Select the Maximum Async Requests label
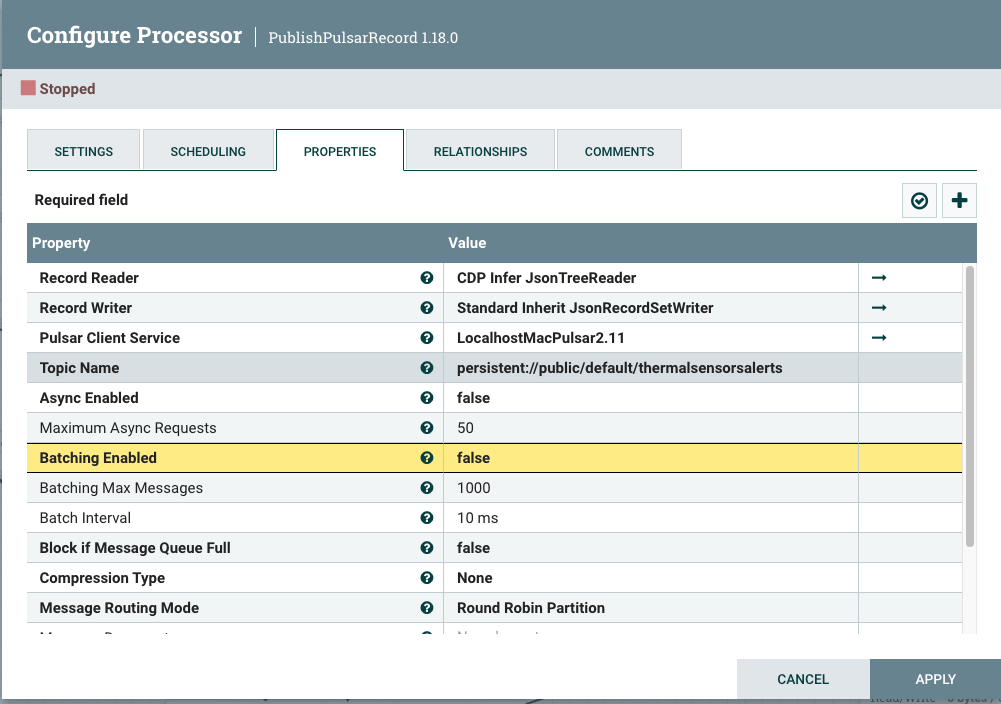The height and width of the screenshot is (704, 1001). pyautogui.click(x=128, y=428)
